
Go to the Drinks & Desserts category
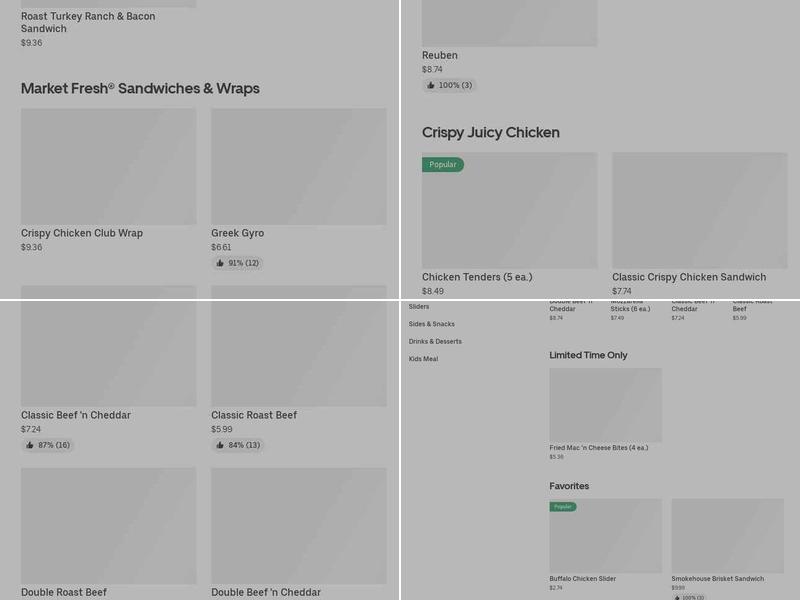[435, 341]
